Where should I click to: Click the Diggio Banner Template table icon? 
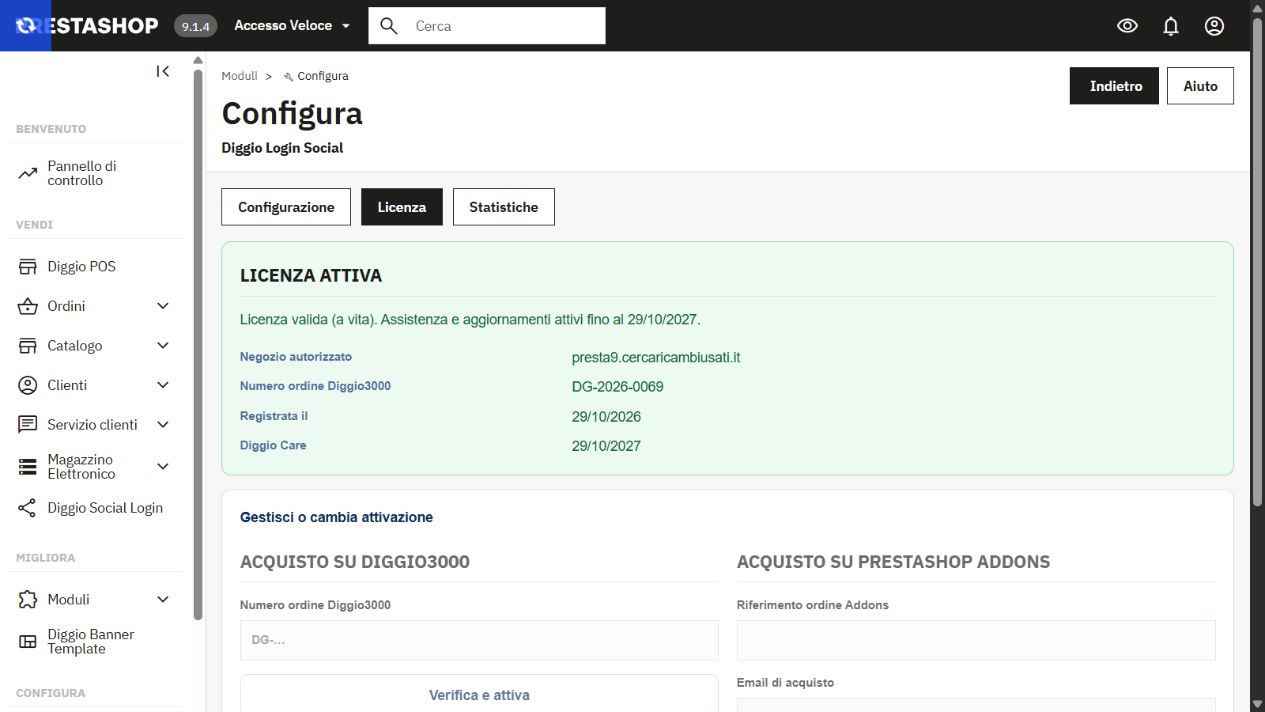(28, 642)
